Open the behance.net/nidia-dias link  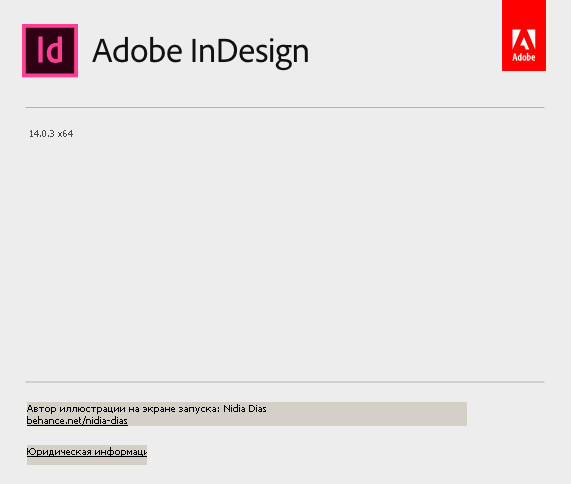point(77,421)
